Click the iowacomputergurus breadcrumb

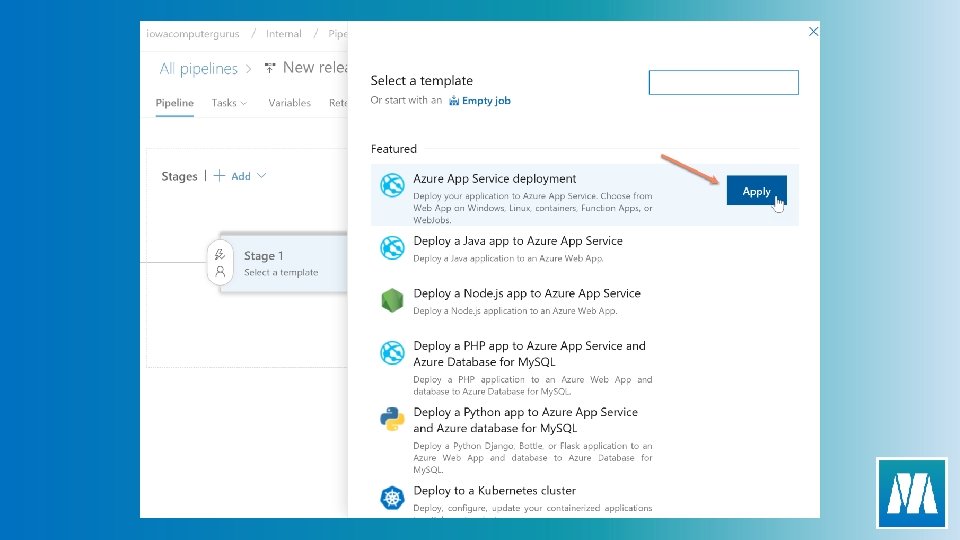click(x=193, y=34)
